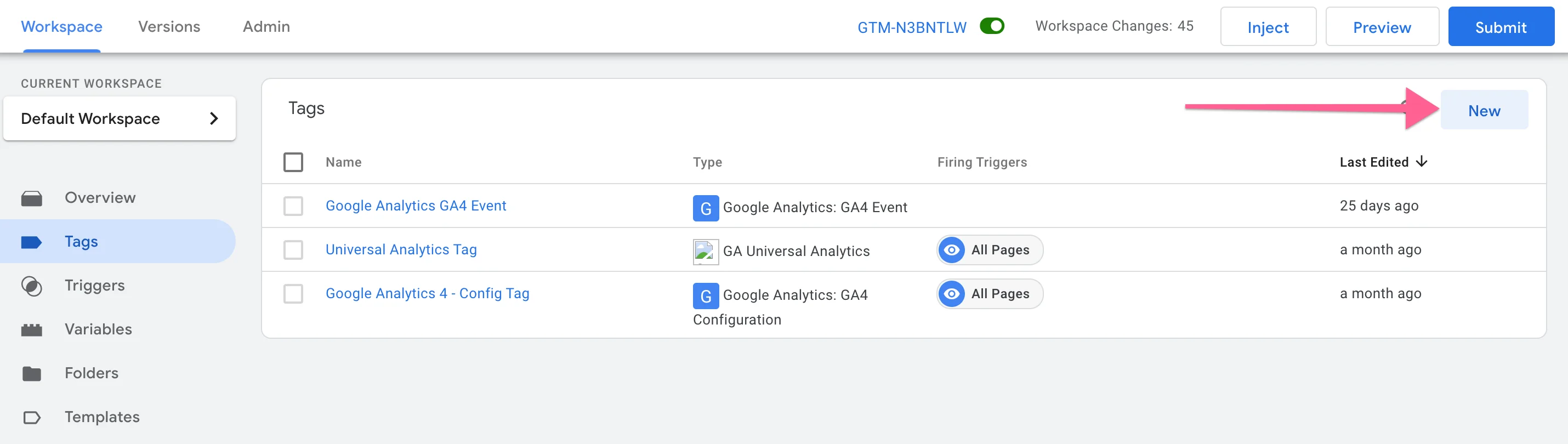Open Google Analytics 4 - Config Tag link
Image resolution: width=1568 pixels, height=444 pixels.
click(x=427, y=293)
